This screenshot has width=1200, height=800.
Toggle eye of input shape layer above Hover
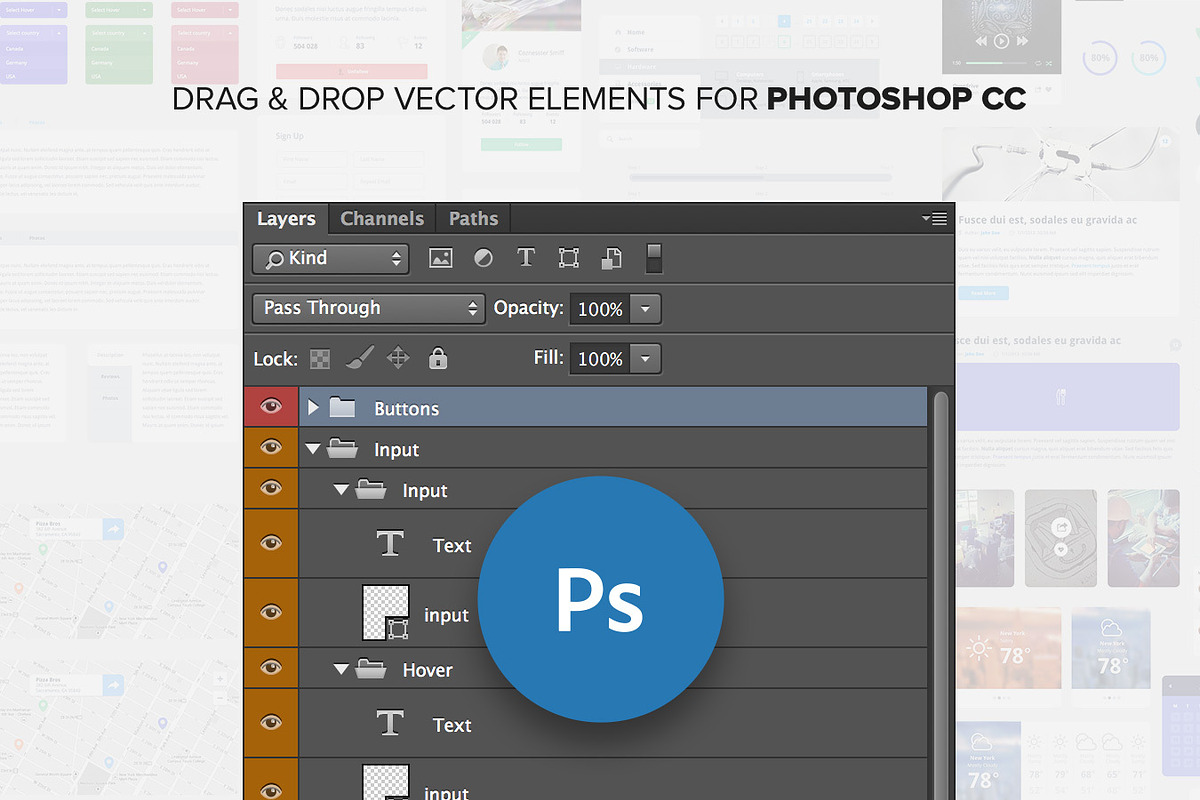pyautogui.click(x=271, y=612)
